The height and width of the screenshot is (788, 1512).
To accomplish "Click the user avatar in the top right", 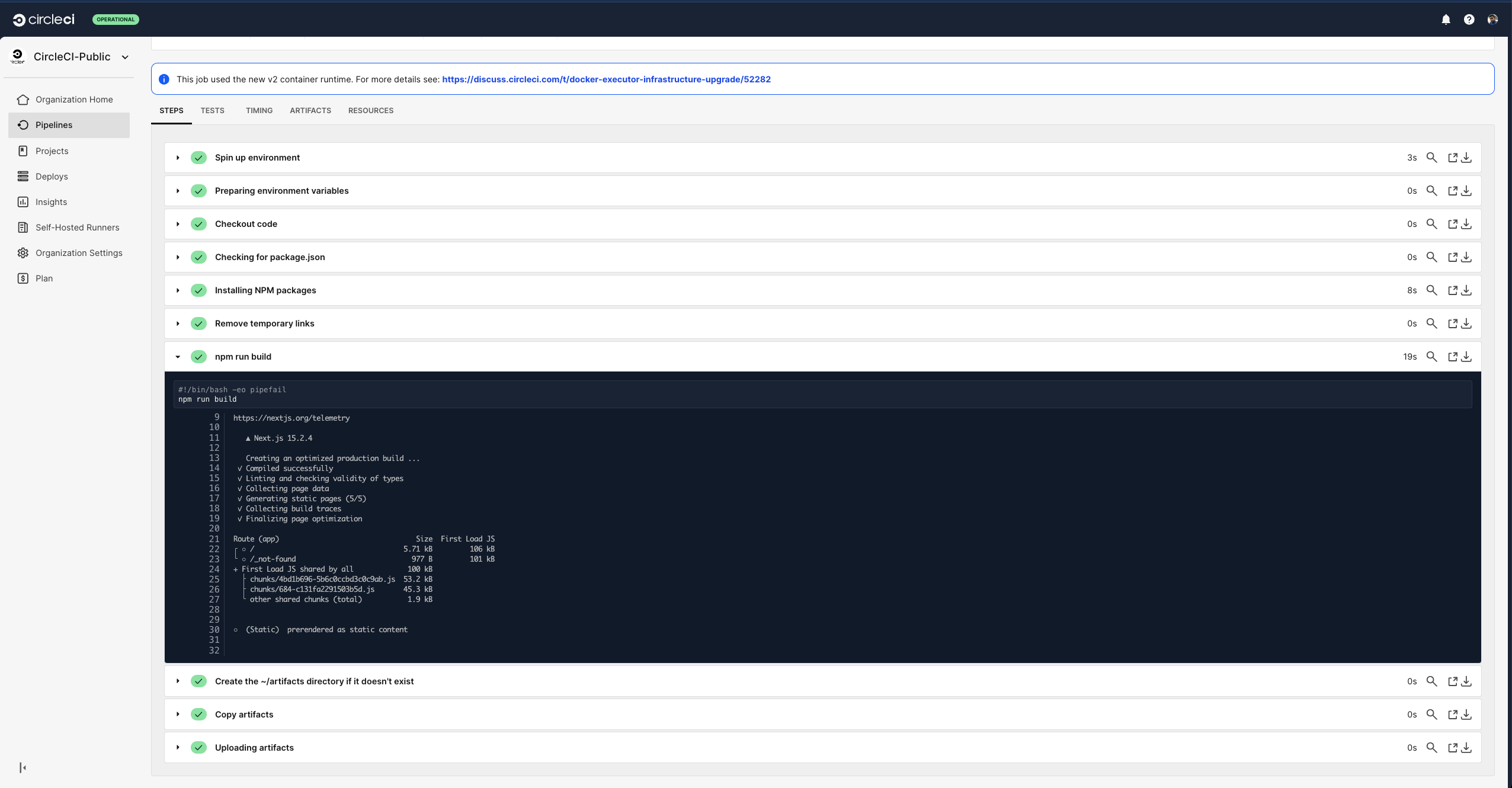I will 1493,19.
